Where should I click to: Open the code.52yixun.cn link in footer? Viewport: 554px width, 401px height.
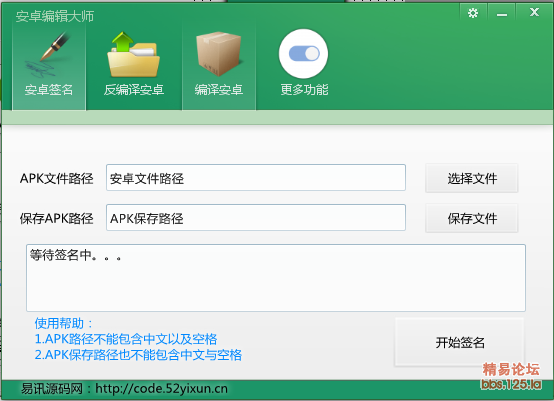click(161, 389)
